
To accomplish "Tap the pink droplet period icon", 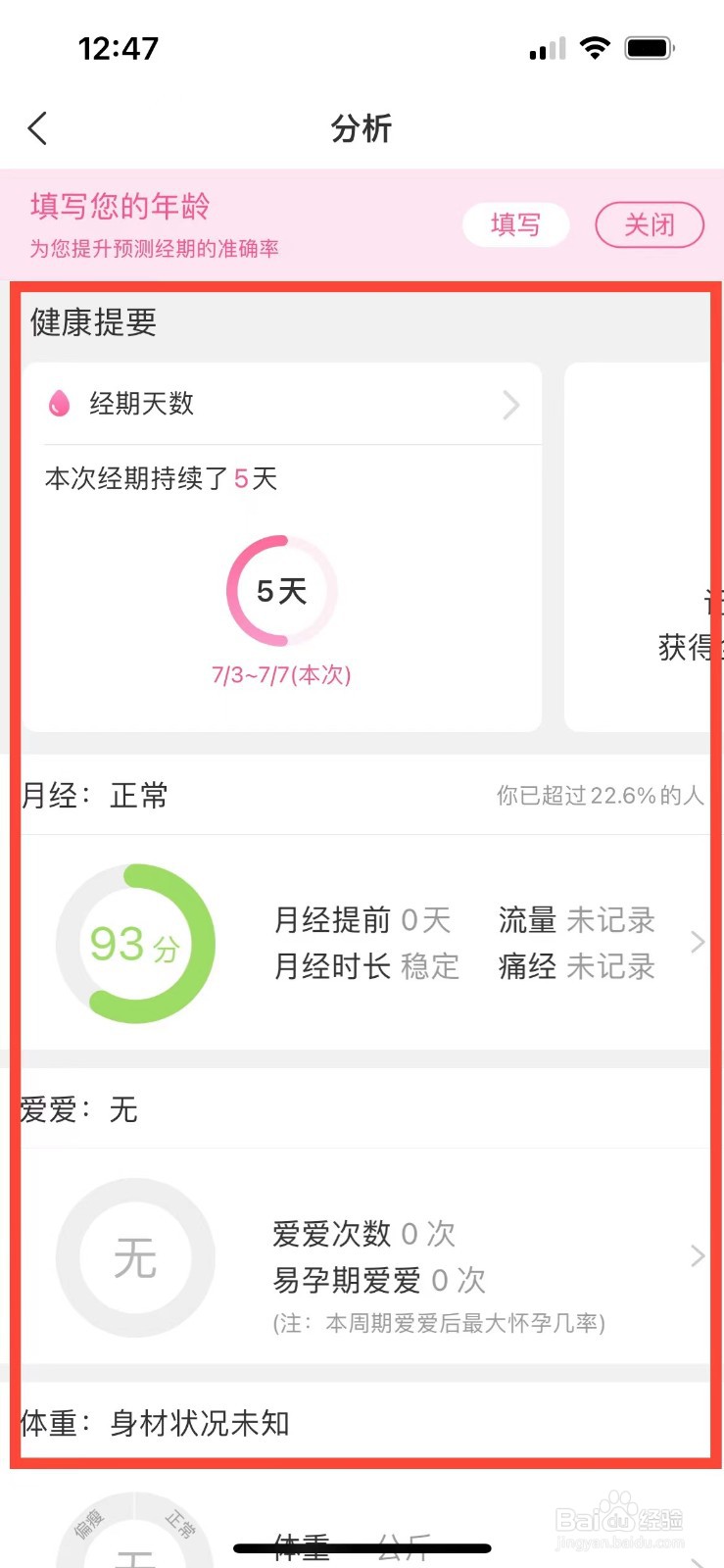I will coord(59,403).
